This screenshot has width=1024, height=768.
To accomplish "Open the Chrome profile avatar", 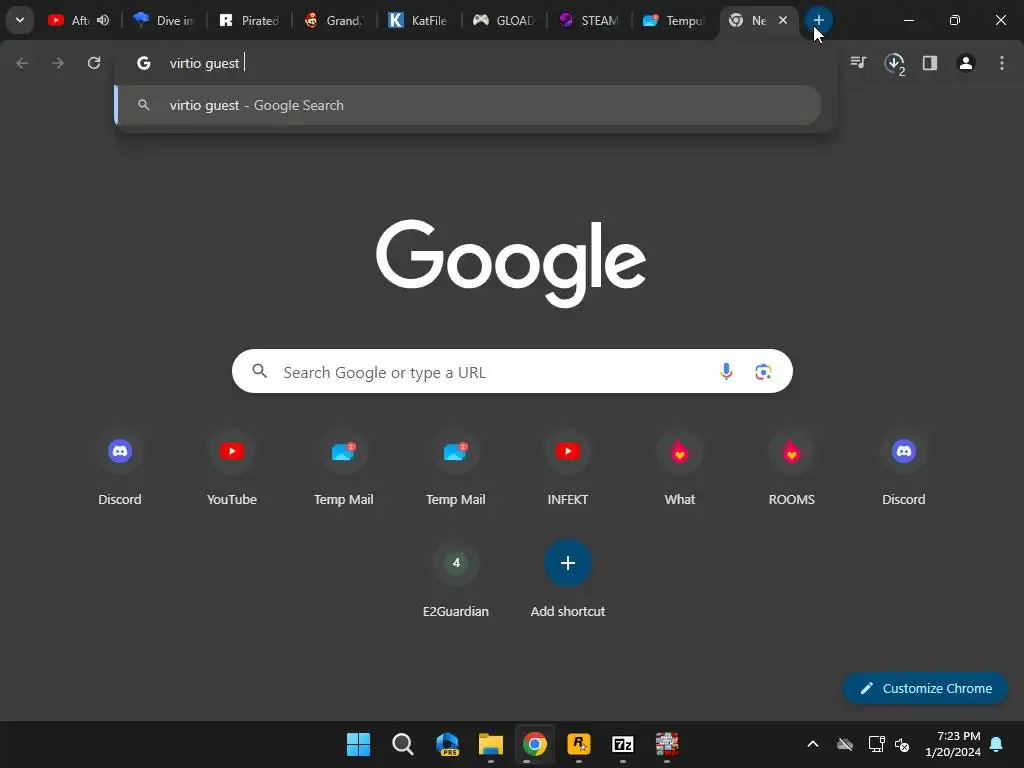I will 966,63.
